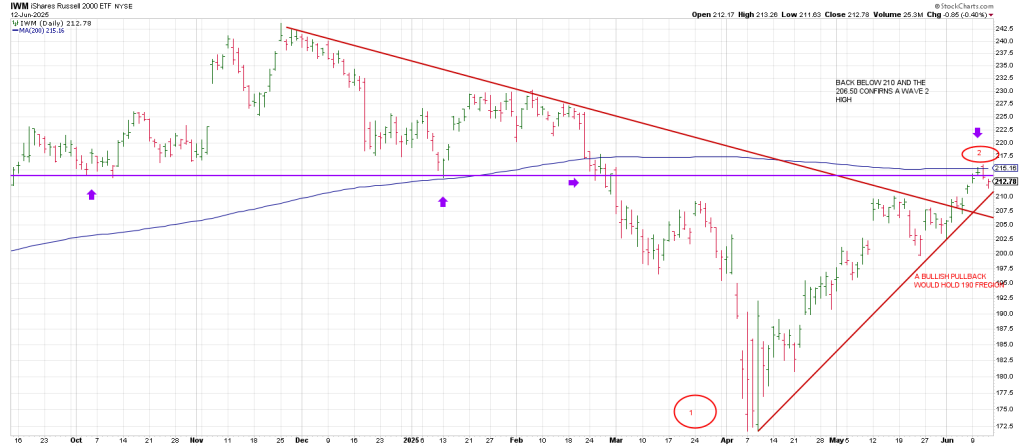This screenshot has width=1024, height=446.
Task: Click the purple up arrow near October
Action: pyautogui.click(x=92, y=194)
